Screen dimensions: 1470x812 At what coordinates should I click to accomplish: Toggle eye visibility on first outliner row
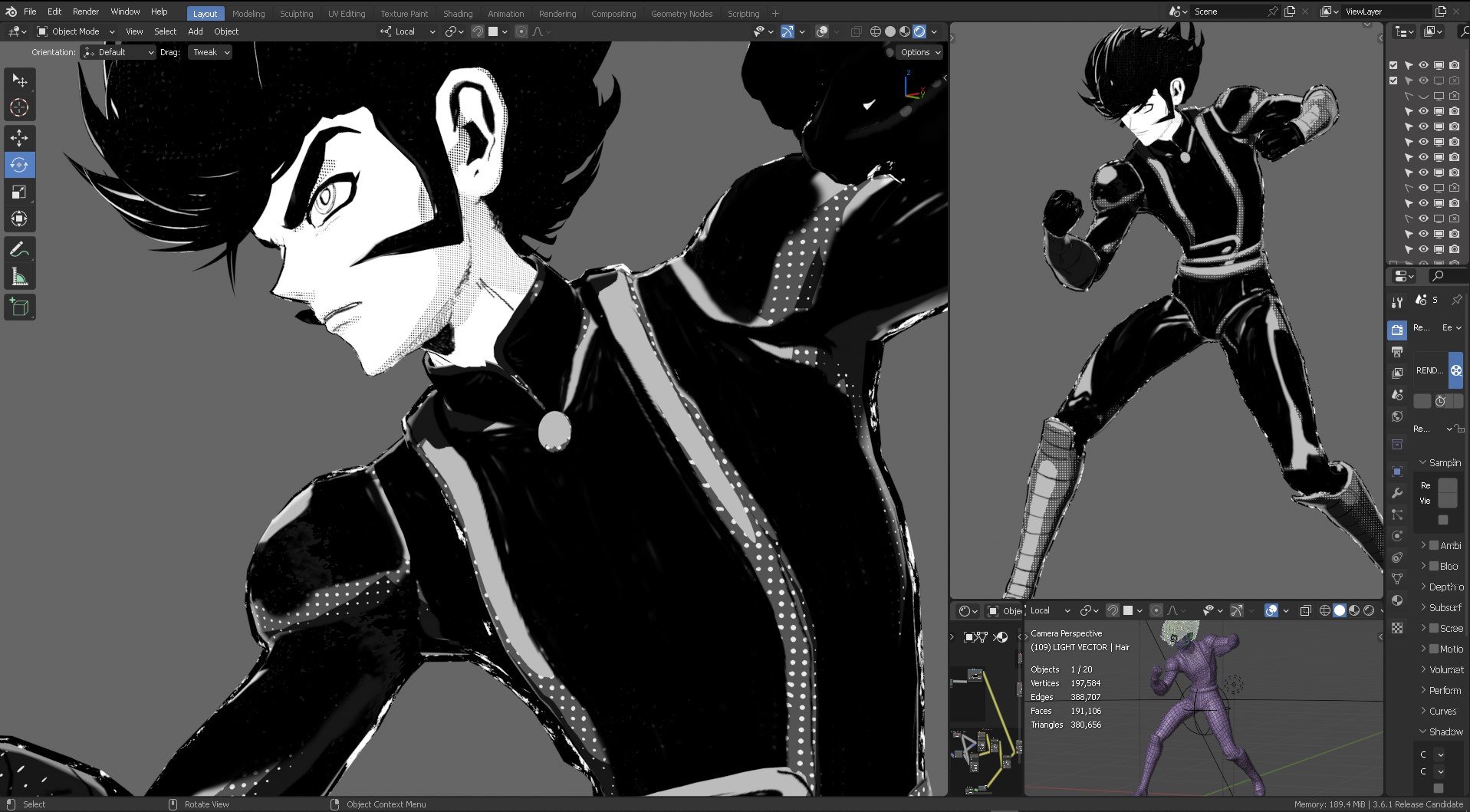pos(1423,65)
